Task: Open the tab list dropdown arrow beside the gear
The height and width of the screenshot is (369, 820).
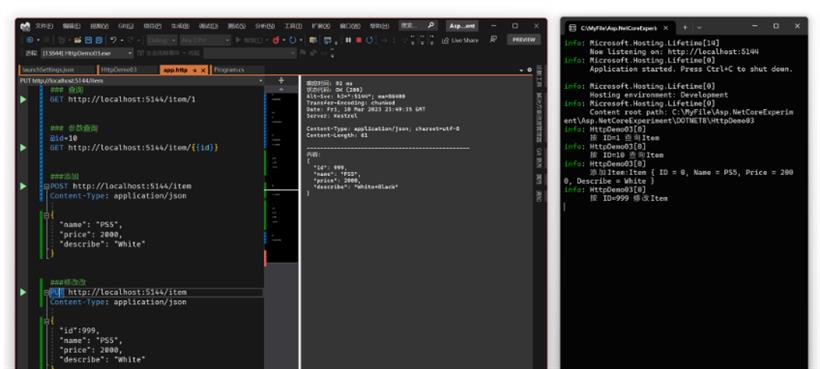Action: click(521, 70)
